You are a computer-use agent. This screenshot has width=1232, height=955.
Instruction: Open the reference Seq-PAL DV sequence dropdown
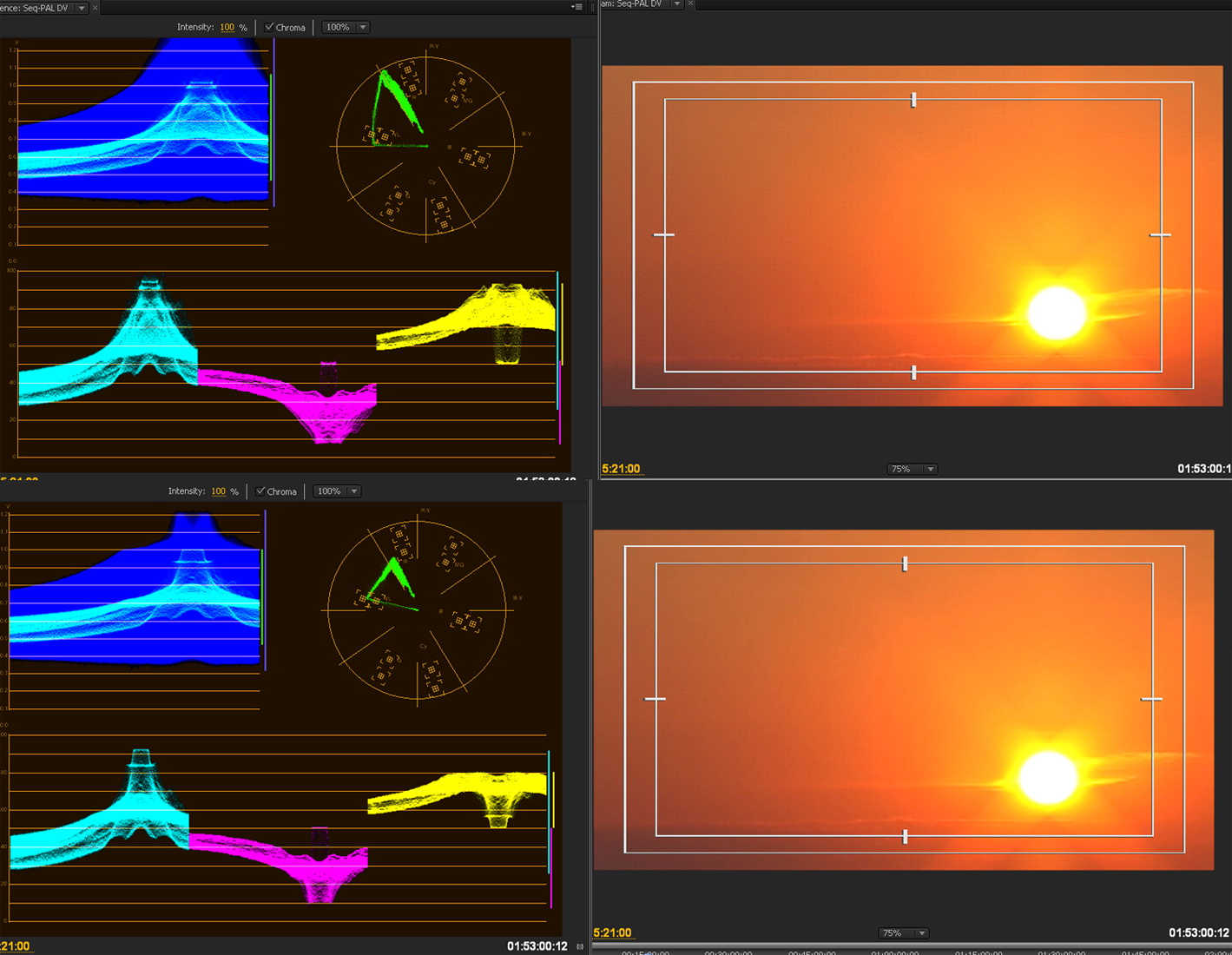[x=82, y=7]
